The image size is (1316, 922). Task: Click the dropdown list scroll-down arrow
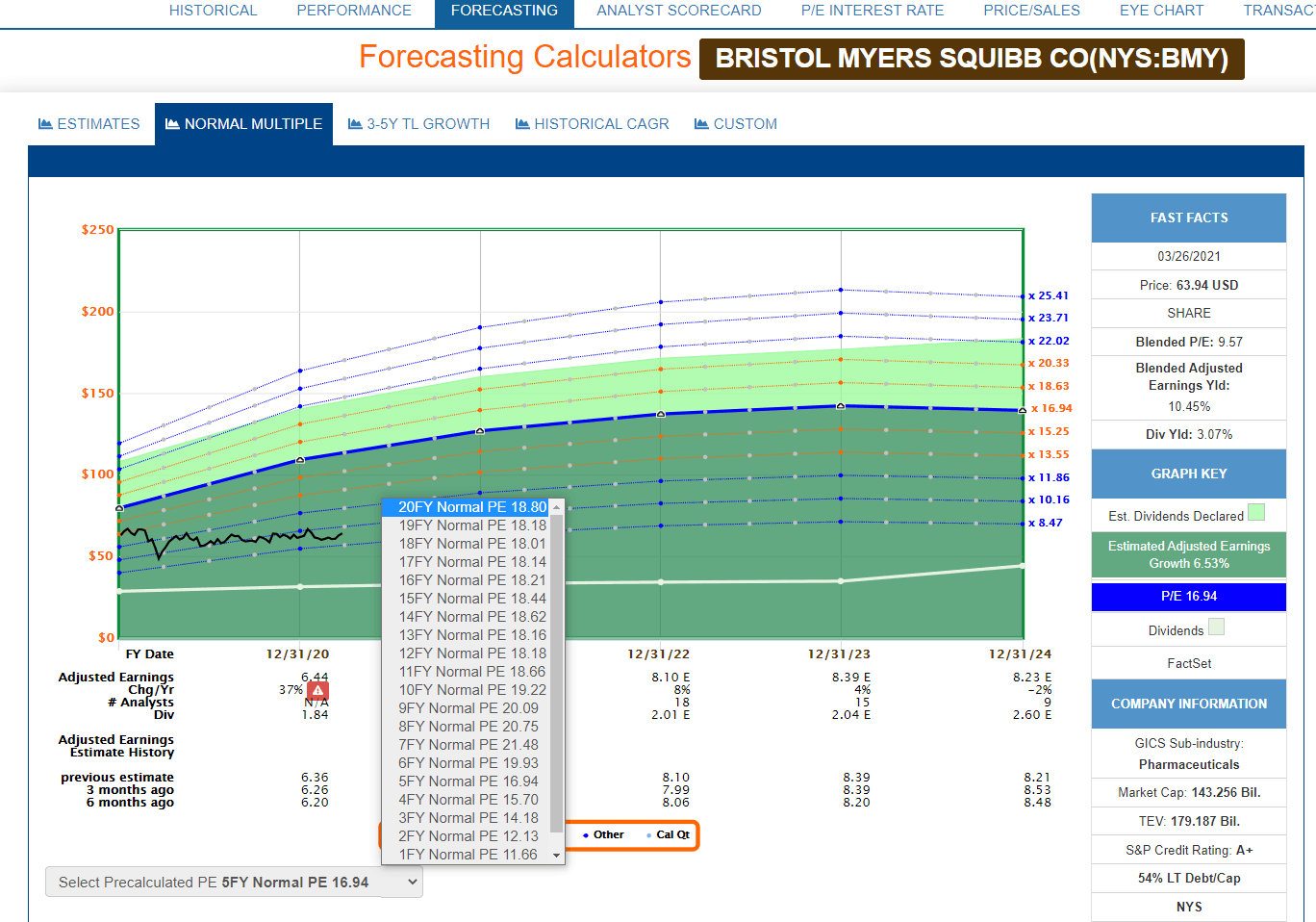[556, 856]
